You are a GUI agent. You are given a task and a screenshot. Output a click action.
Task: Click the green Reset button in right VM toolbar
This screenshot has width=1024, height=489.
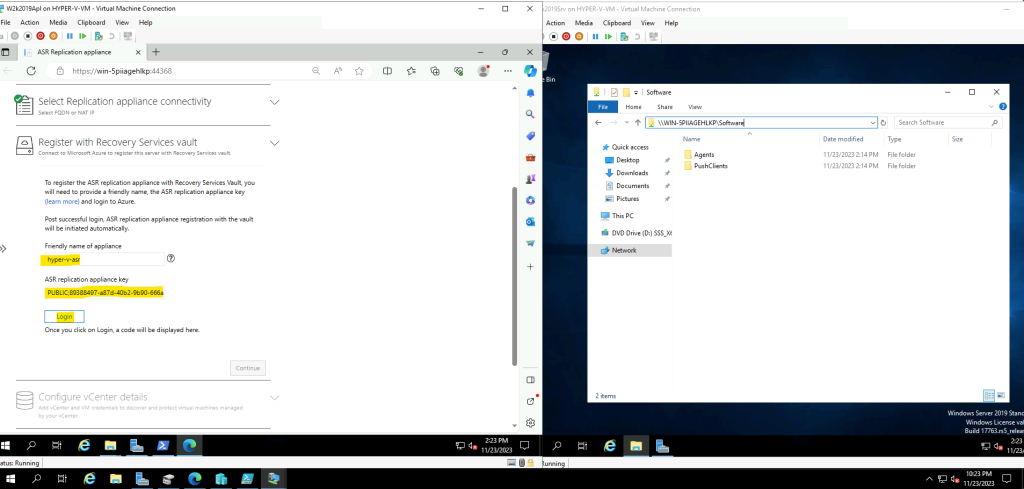tap(608, 37)
